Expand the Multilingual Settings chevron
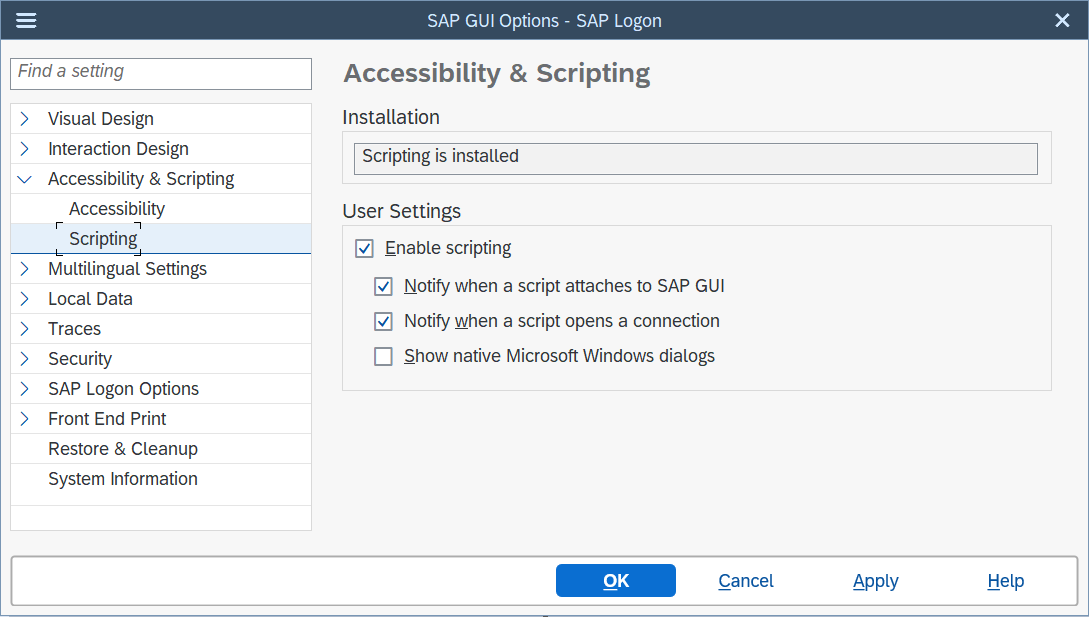Image resolution: width=1089 pixels, height=617 pixels. tap(25, 269)
